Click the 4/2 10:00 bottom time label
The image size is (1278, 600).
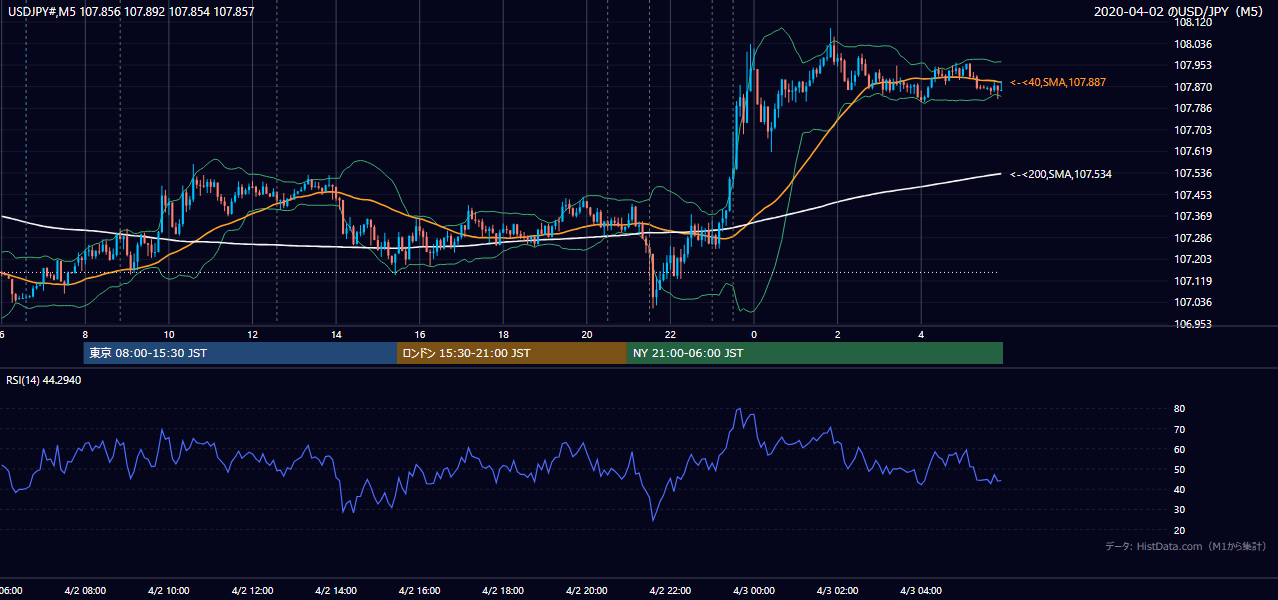[x=169, y=591]
